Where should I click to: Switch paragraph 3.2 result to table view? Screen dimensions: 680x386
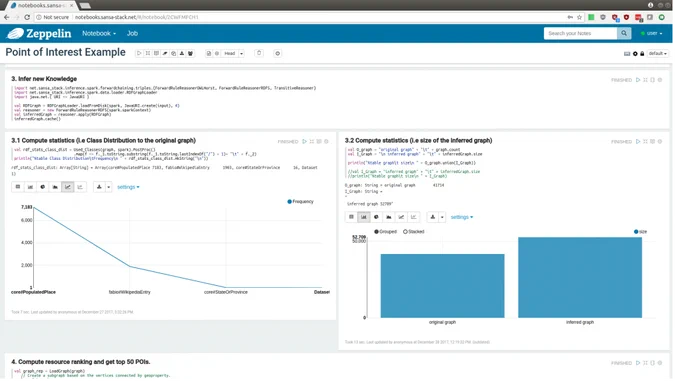tap(351, 217)
